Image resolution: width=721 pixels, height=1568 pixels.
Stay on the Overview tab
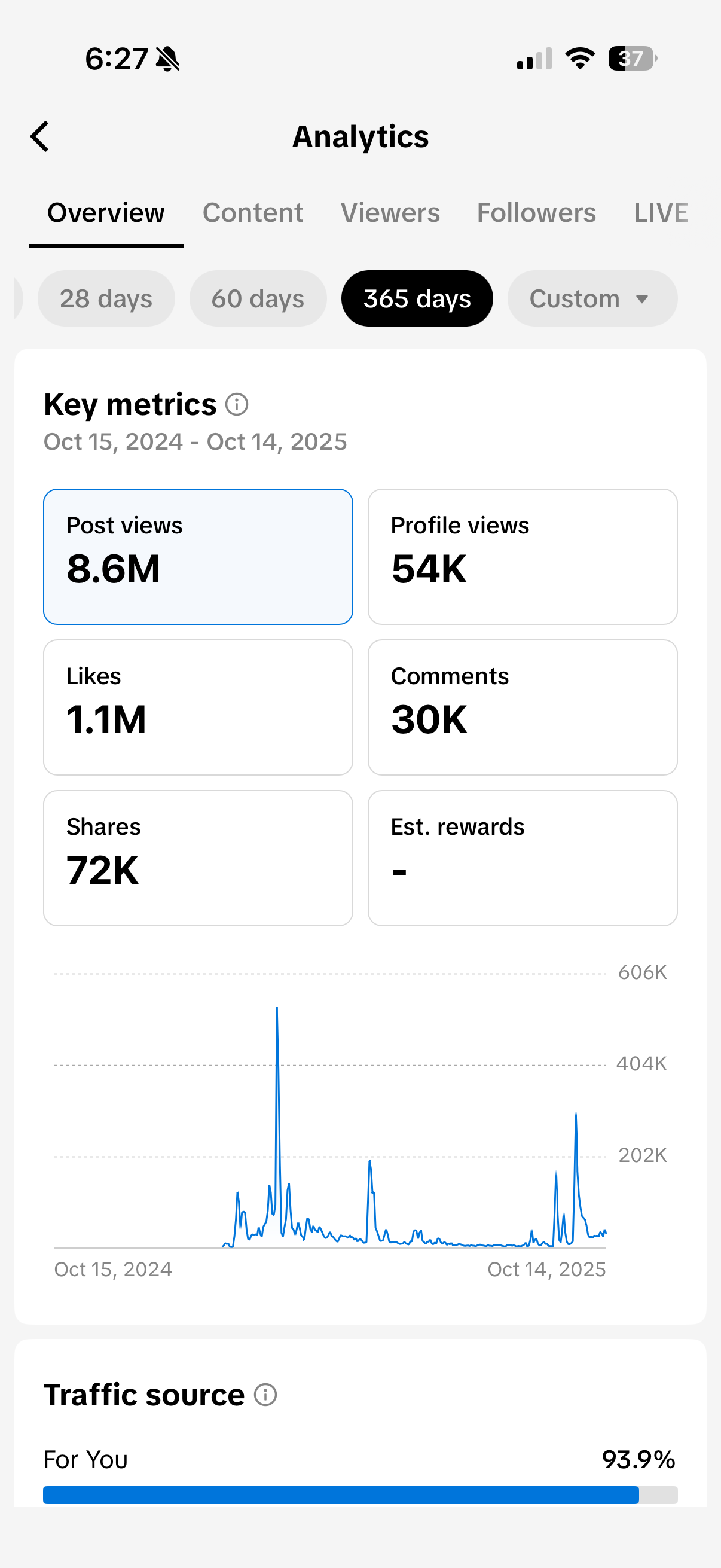click(105, 212)
